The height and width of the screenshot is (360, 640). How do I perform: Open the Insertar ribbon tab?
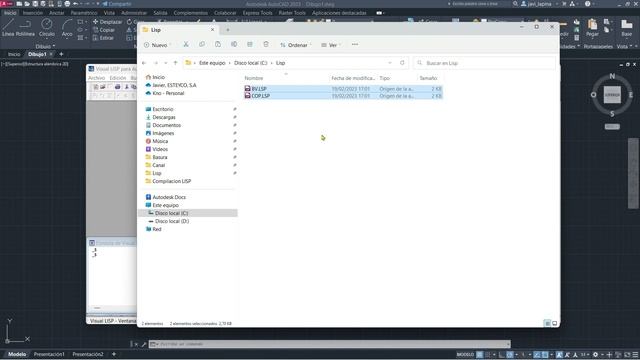click(x=33, y=13)
